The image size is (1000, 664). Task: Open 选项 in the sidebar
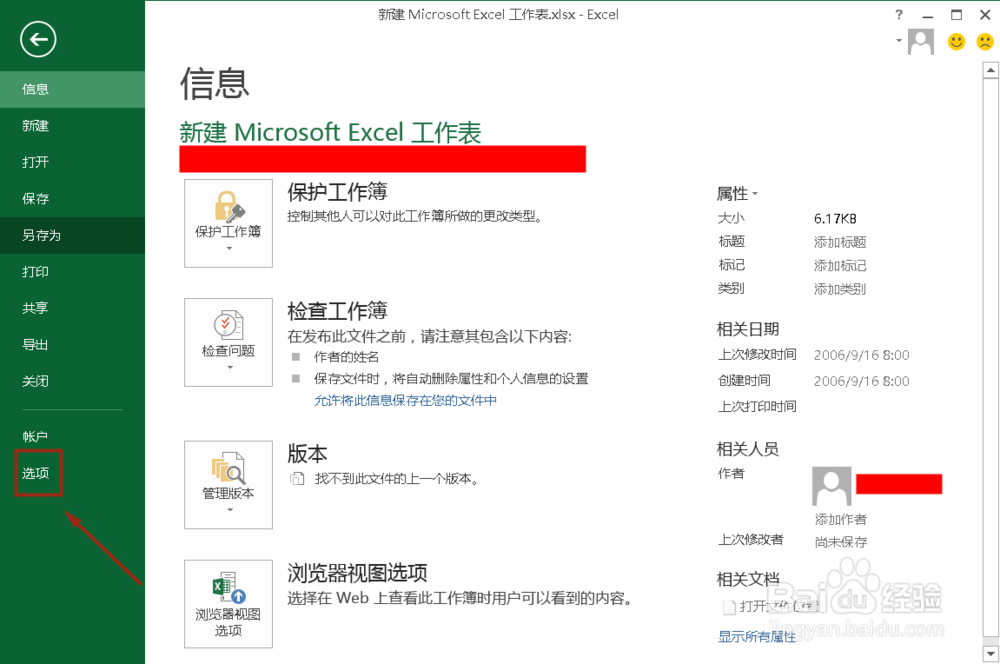[x=73, y=473]
